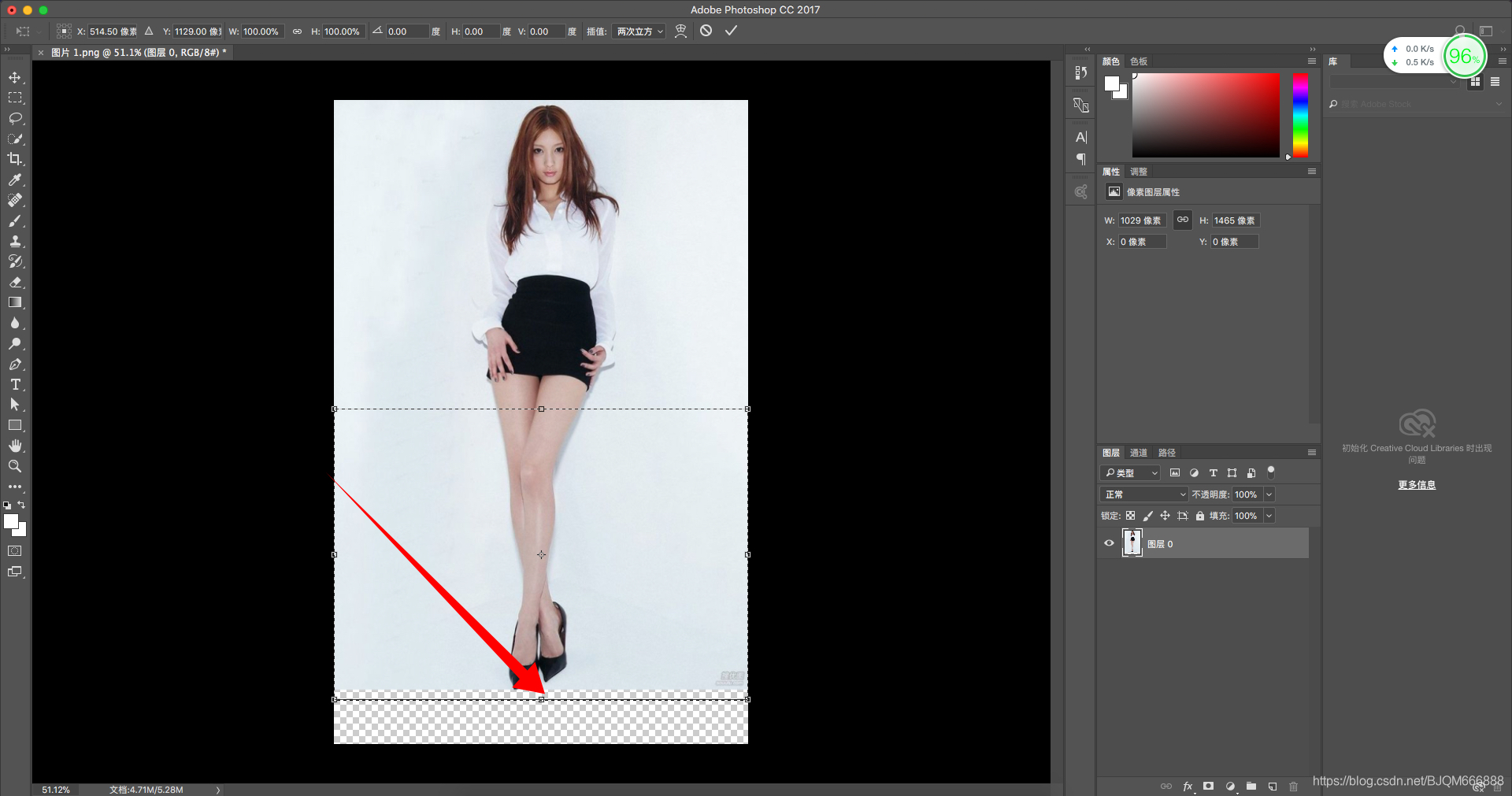The width and height of the screenshot is (1512, 796).
Task: Open the History panel icon
Action: [1081, 72]
